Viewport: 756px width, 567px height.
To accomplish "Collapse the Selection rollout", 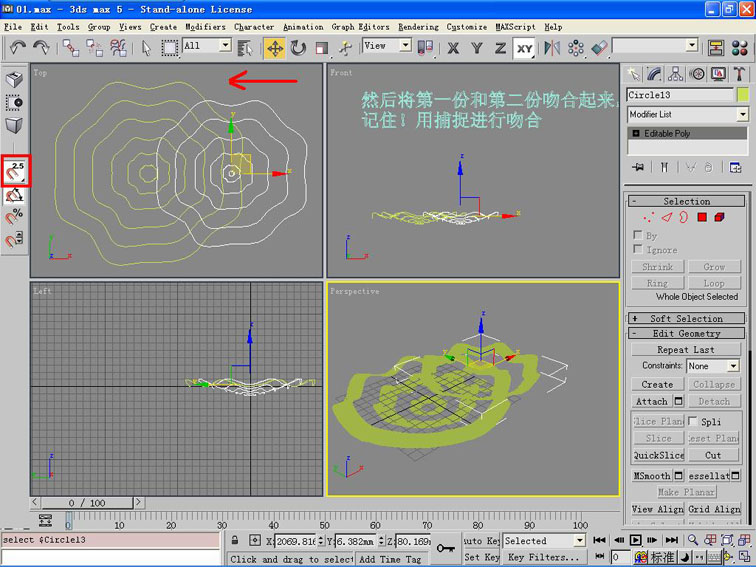I will pyautogui.click(x=686, y=201).
